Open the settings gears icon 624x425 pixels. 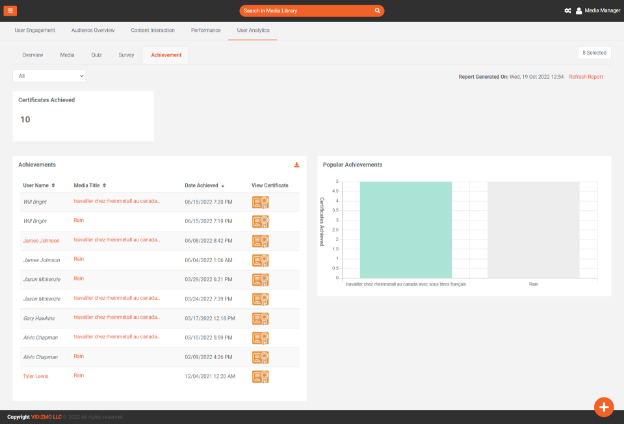pyautogui.click(x=567, y=11)
